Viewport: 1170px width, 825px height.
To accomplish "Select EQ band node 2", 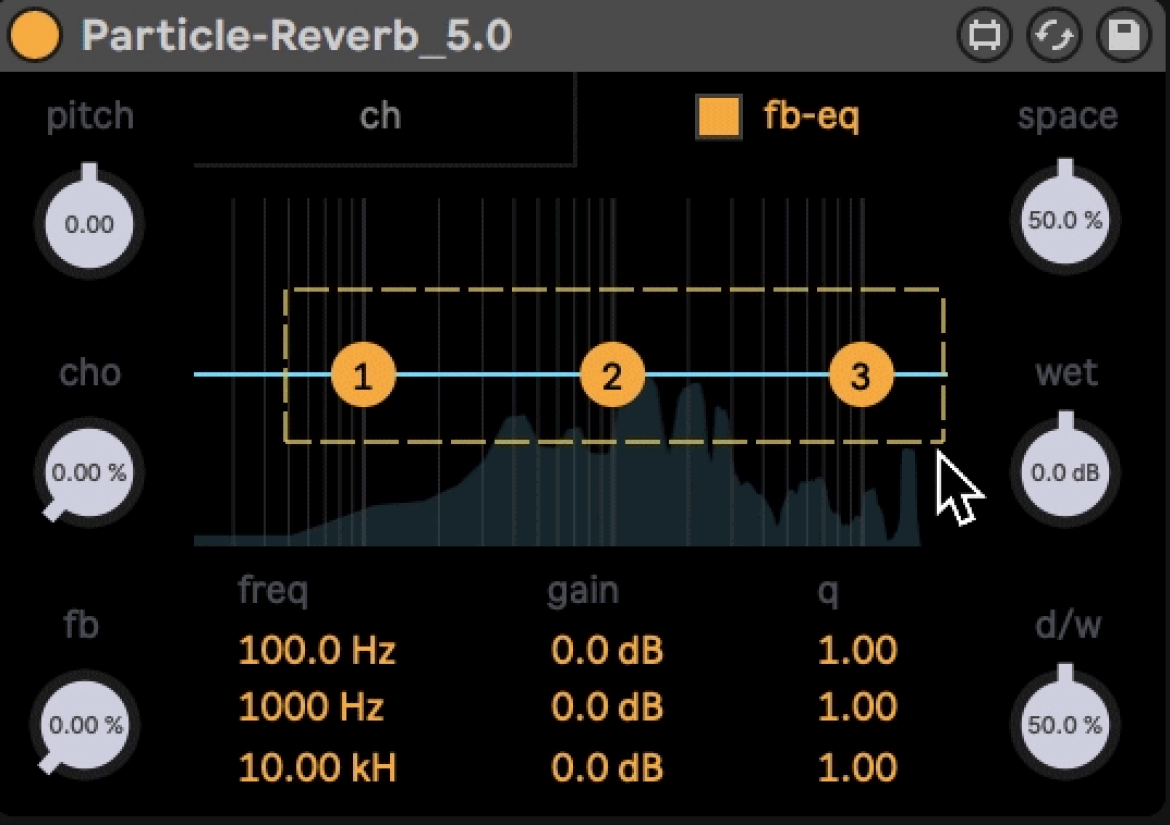I will (x=612, y=375).
